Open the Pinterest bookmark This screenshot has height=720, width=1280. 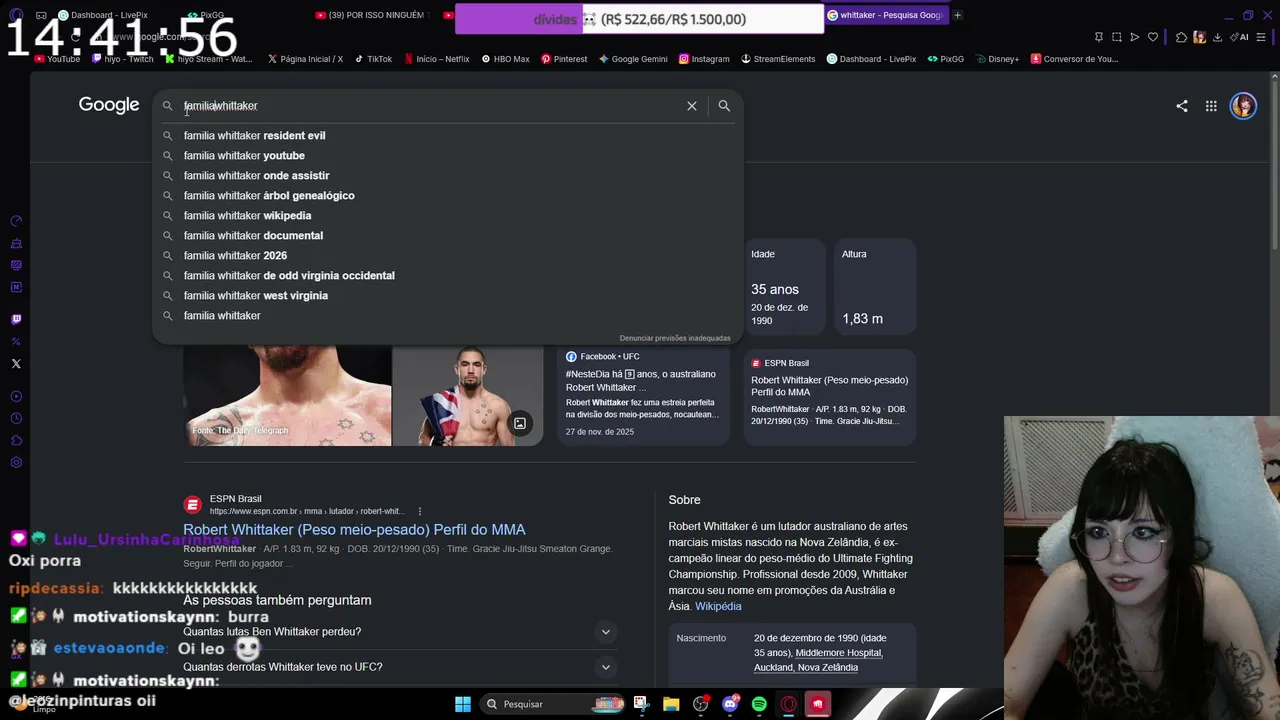[564, 59]
